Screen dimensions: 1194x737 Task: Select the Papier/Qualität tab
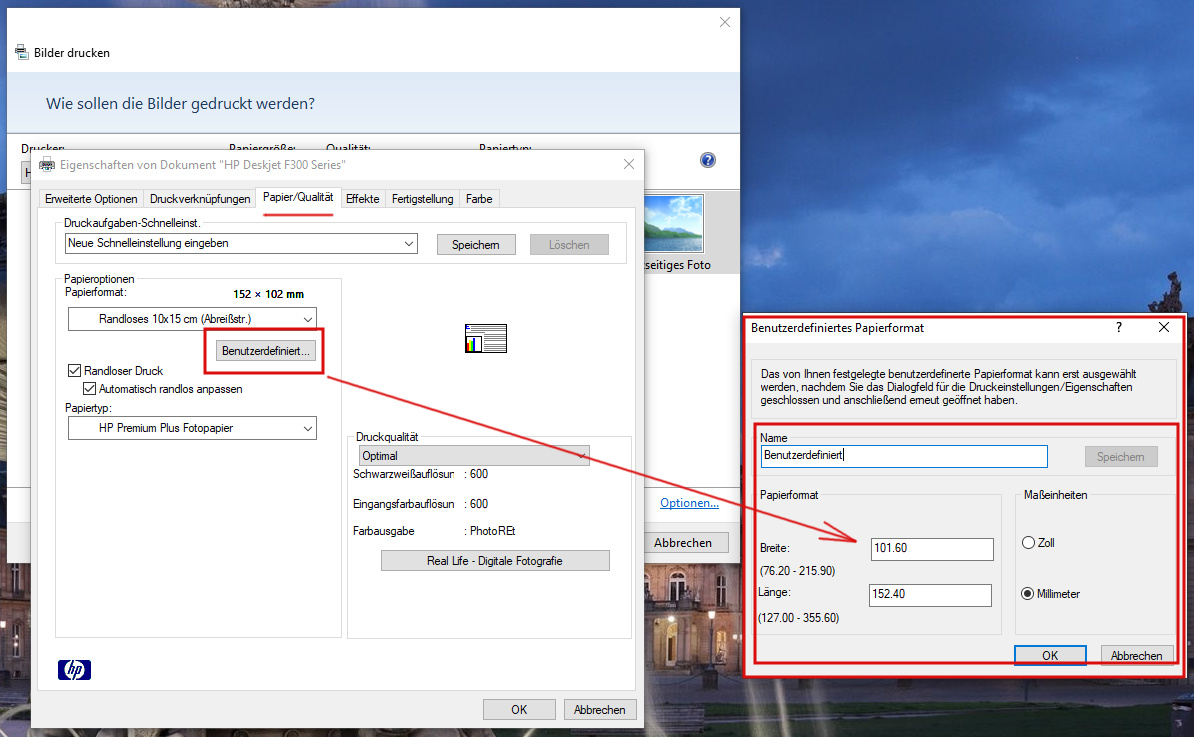298,197
